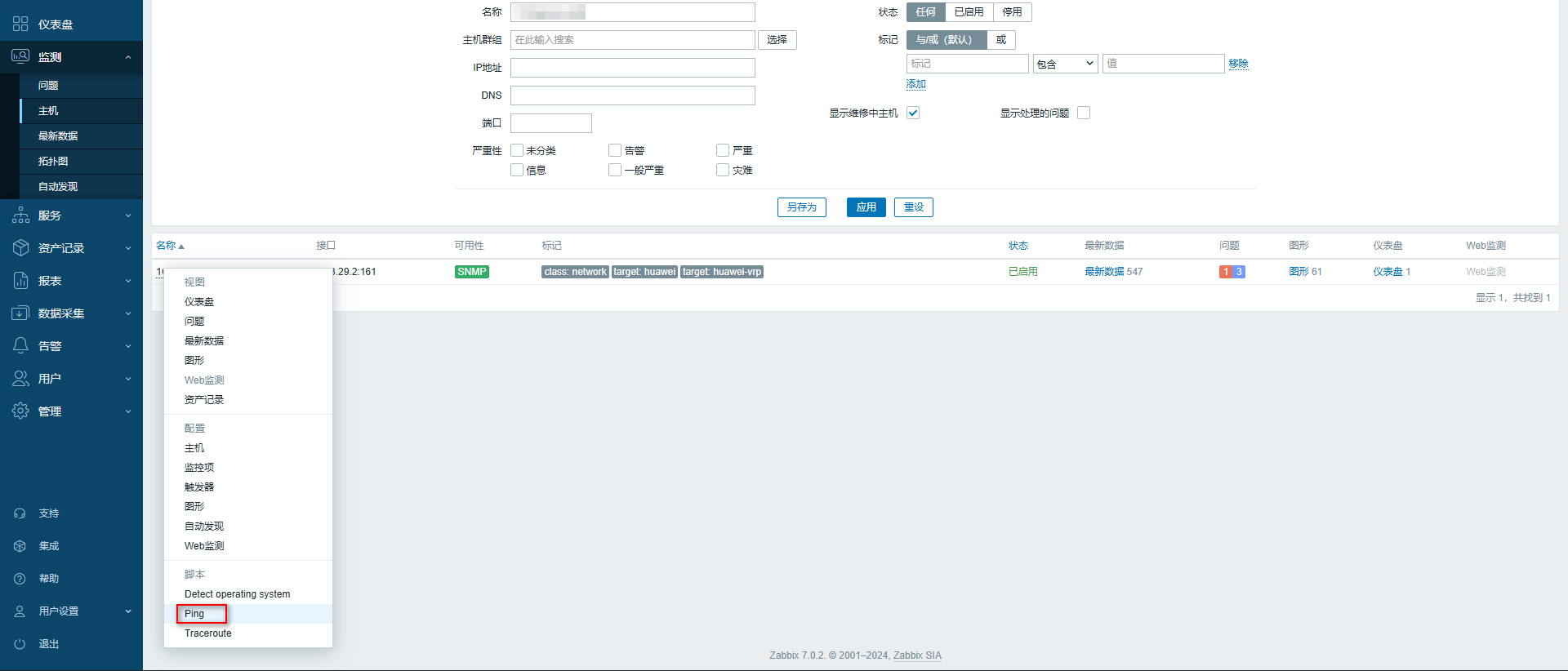Open the tag operator 包含 dropdown
Screen dimensions: 1568x671
[x=1066, y=64]
